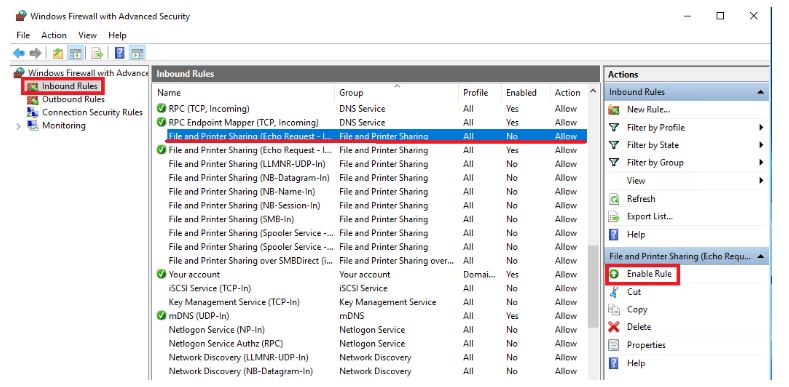Open the View menu
Screen dimensions: 789x387
(x=88, y=35)
